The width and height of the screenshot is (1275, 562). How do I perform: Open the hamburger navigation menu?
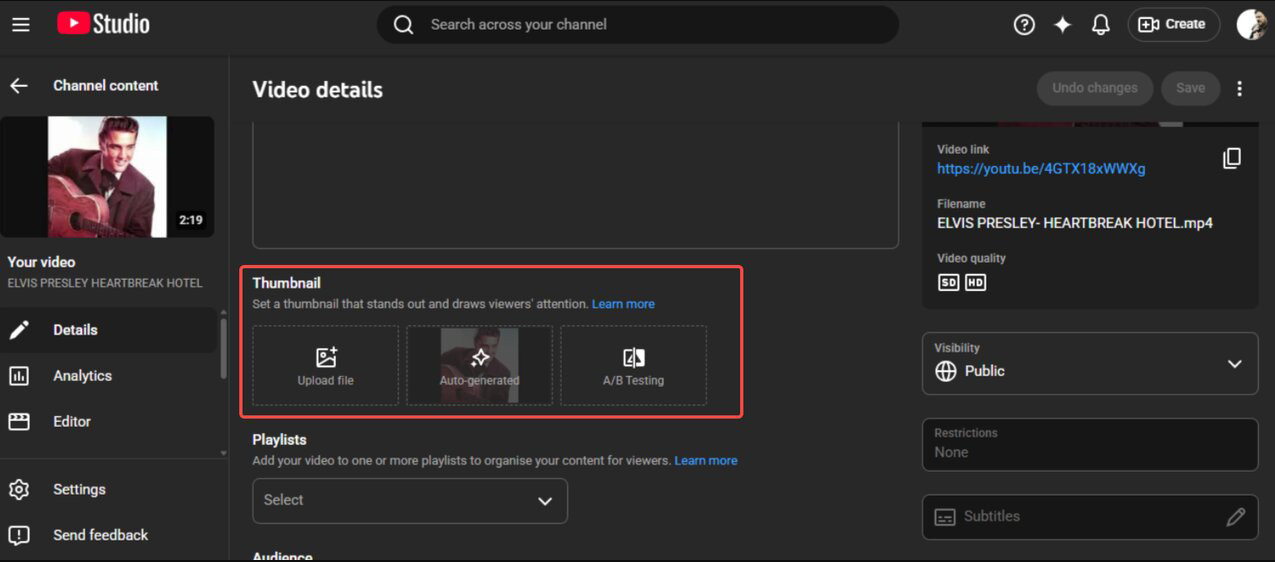point(20,24)
